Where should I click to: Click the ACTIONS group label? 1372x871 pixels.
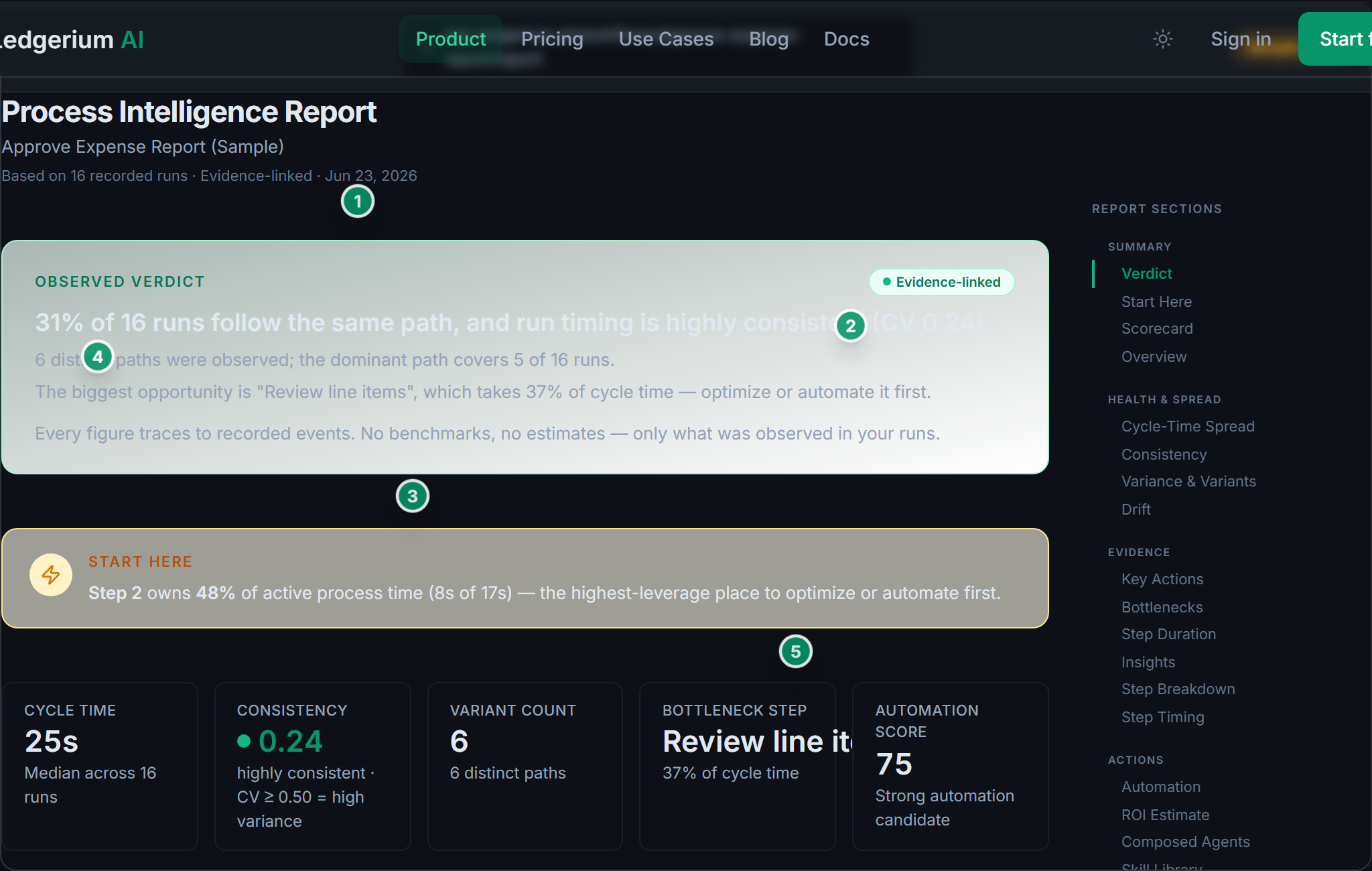pyautogui.click(x=1136, y=760)
